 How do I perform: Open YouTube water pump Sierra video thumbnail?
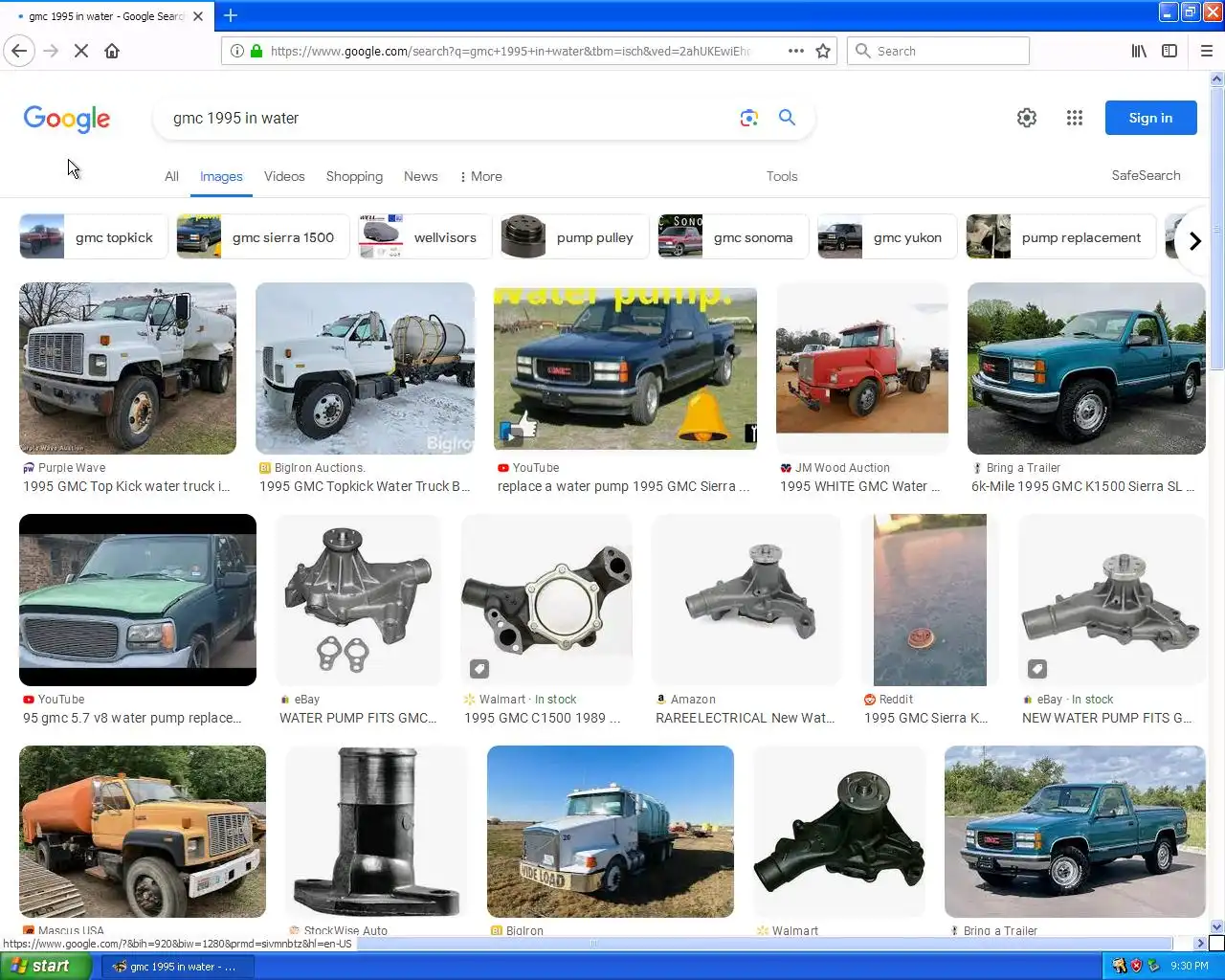tap(625, 368)
